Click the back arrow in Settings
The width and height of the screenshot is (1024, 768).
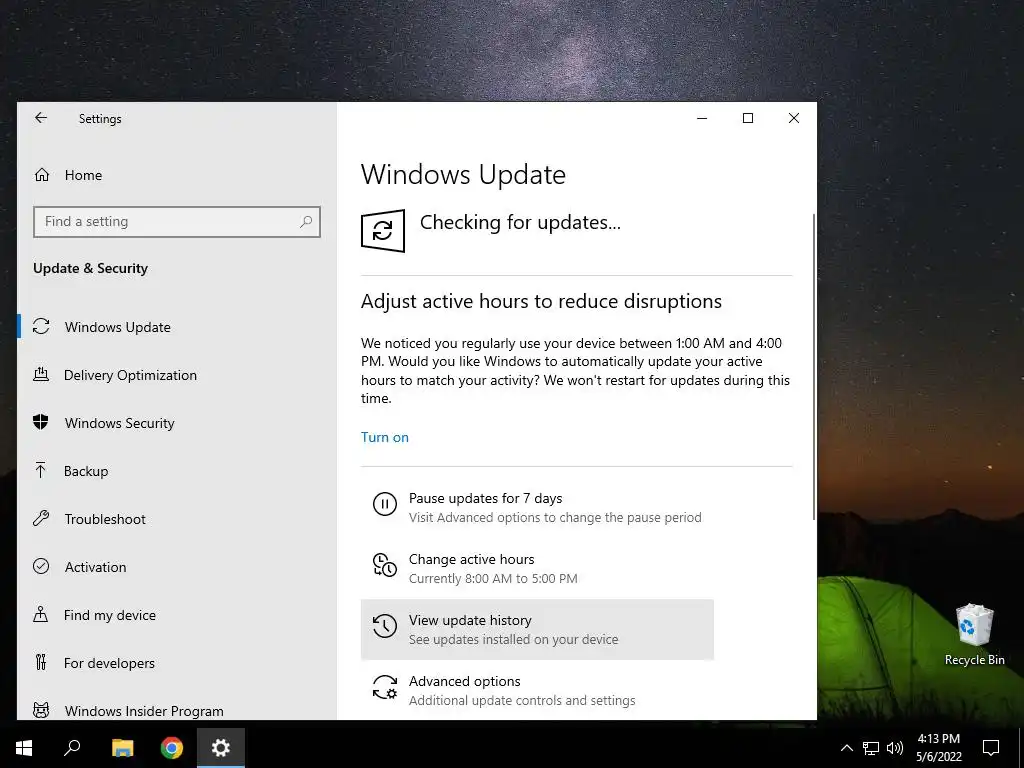click(41, 118)
